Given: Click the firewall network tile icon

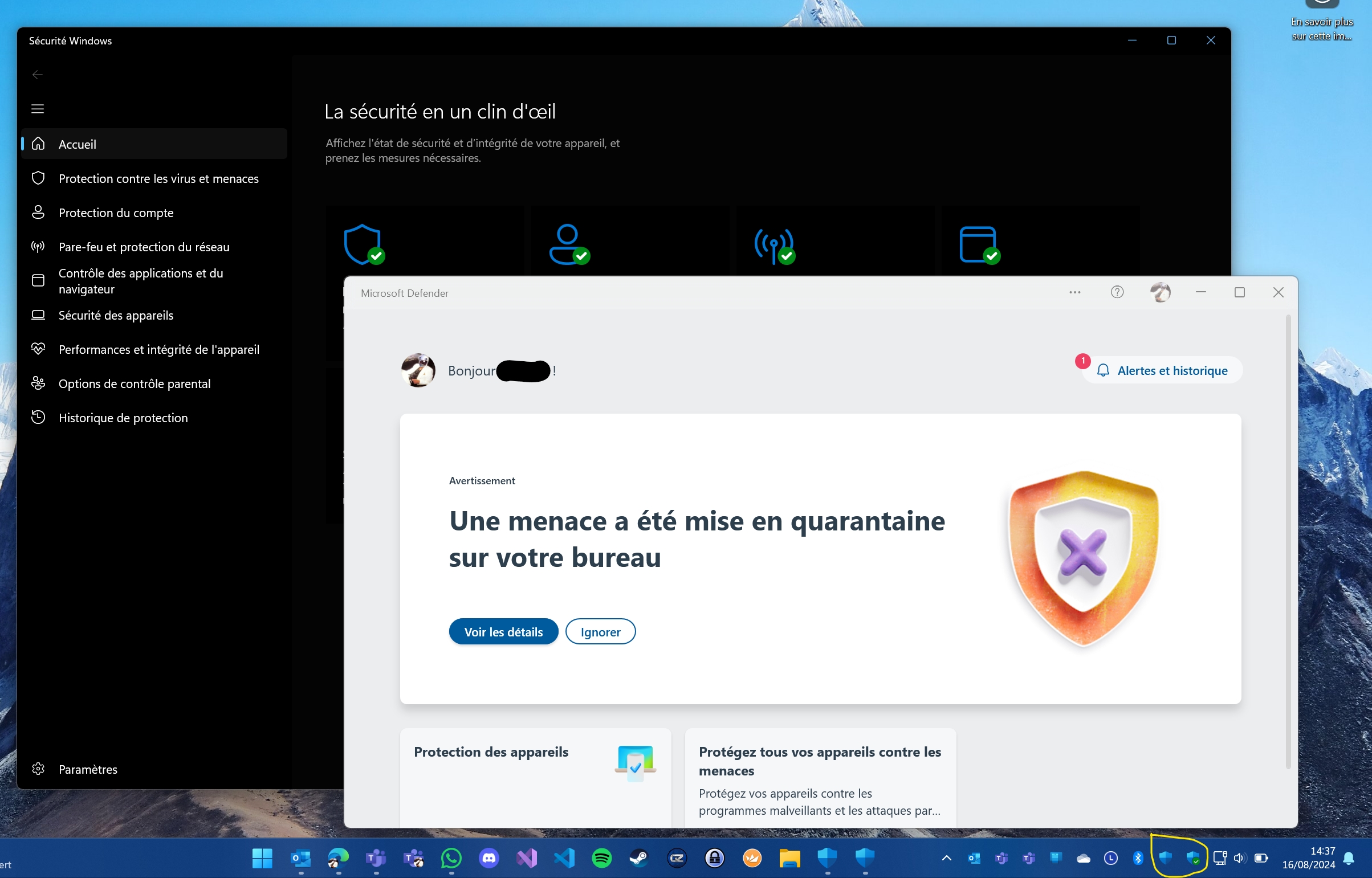Looking at the screenshot, I should pyautogui.click(x=773, y=244).
